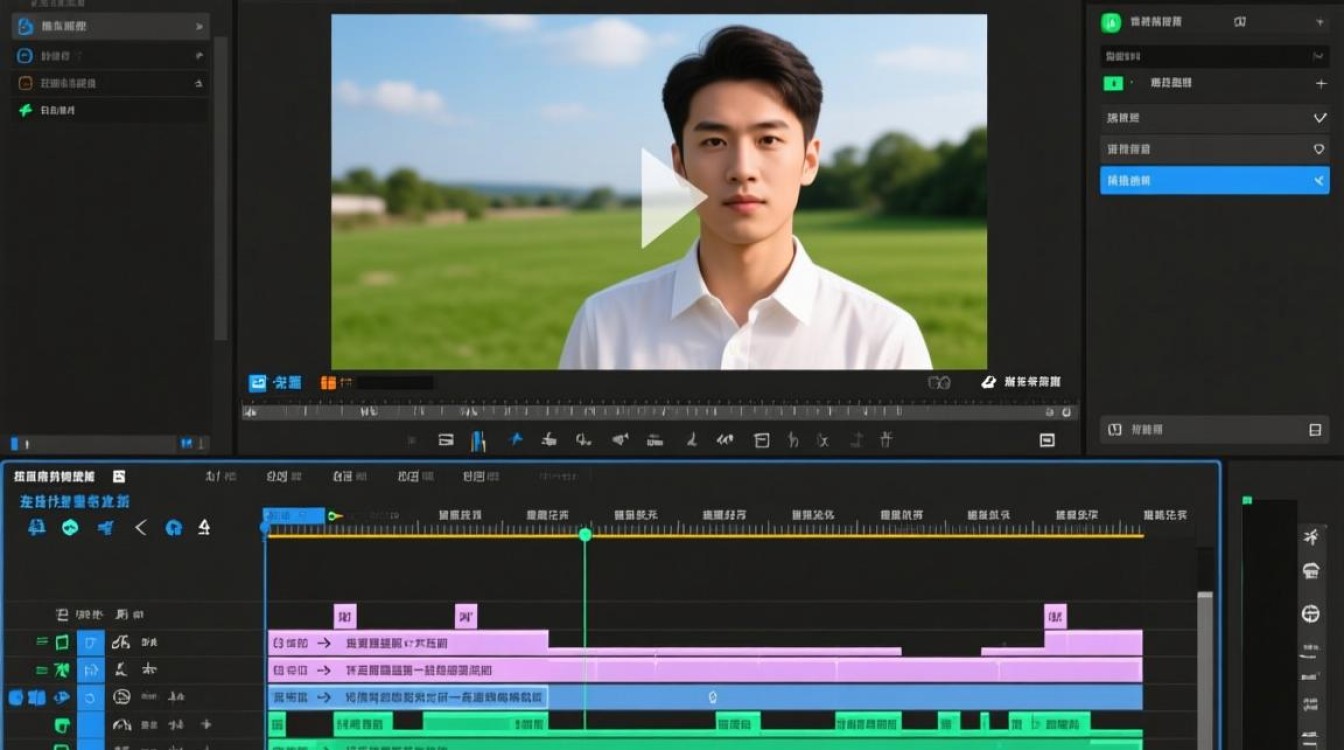
Task: Click the highlighted blue bar tool in preview toolbar
Action: [x=479, y=440]
